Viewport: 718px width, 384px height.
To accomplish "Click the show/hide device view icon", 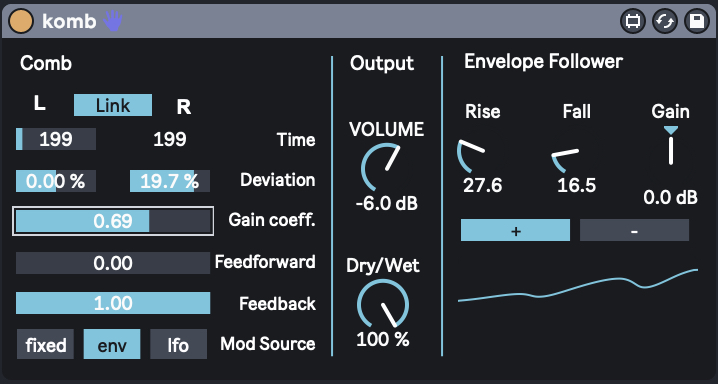I will click(x=632, y=22).
